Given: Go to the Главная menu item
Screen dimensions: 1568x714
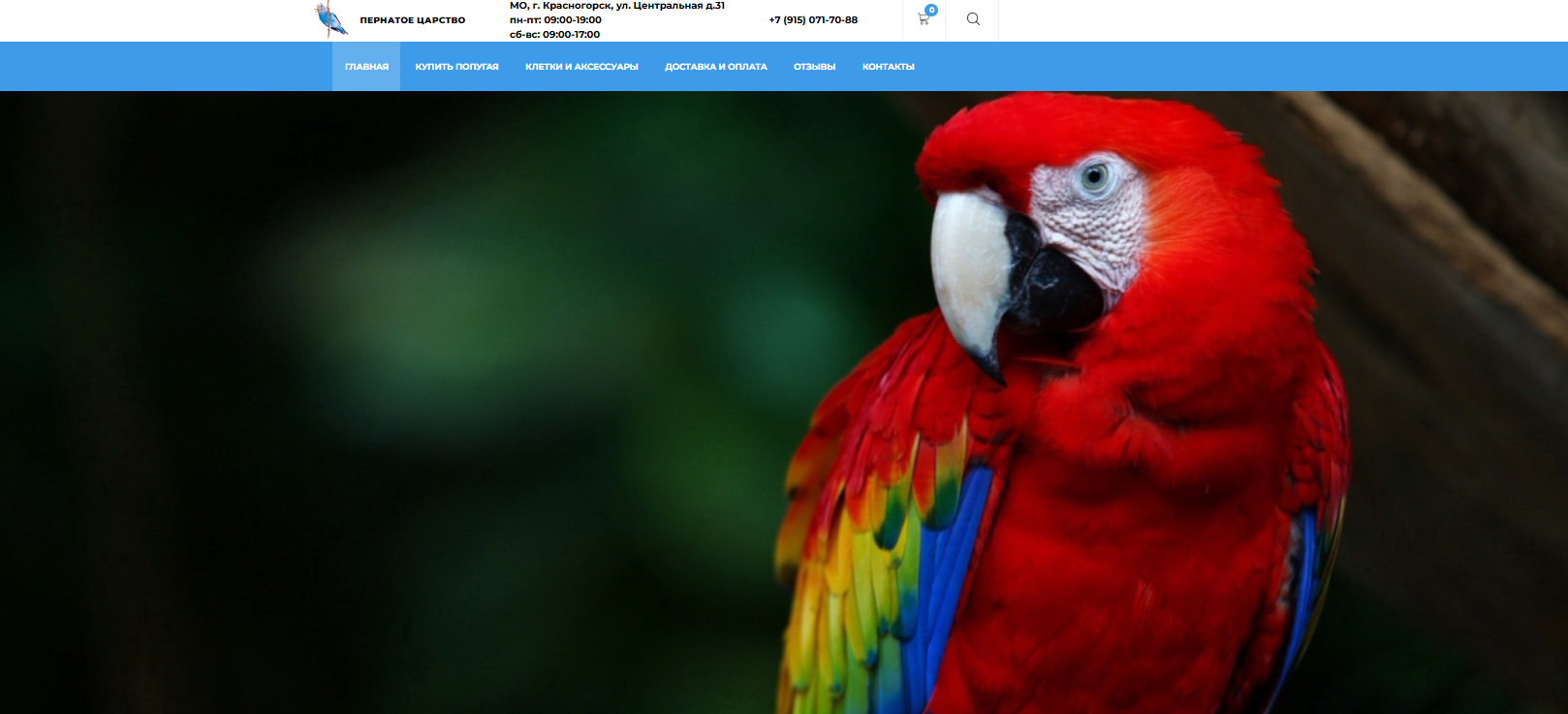Looking at the screenshot, I should pyautogui.click(x=366, y=67).
